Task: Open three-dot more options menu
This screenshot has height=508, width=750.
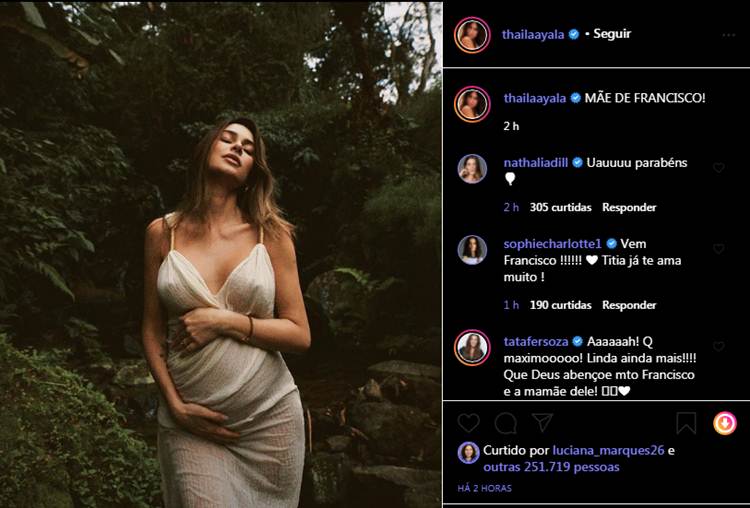Action: [x=728, y=35]
